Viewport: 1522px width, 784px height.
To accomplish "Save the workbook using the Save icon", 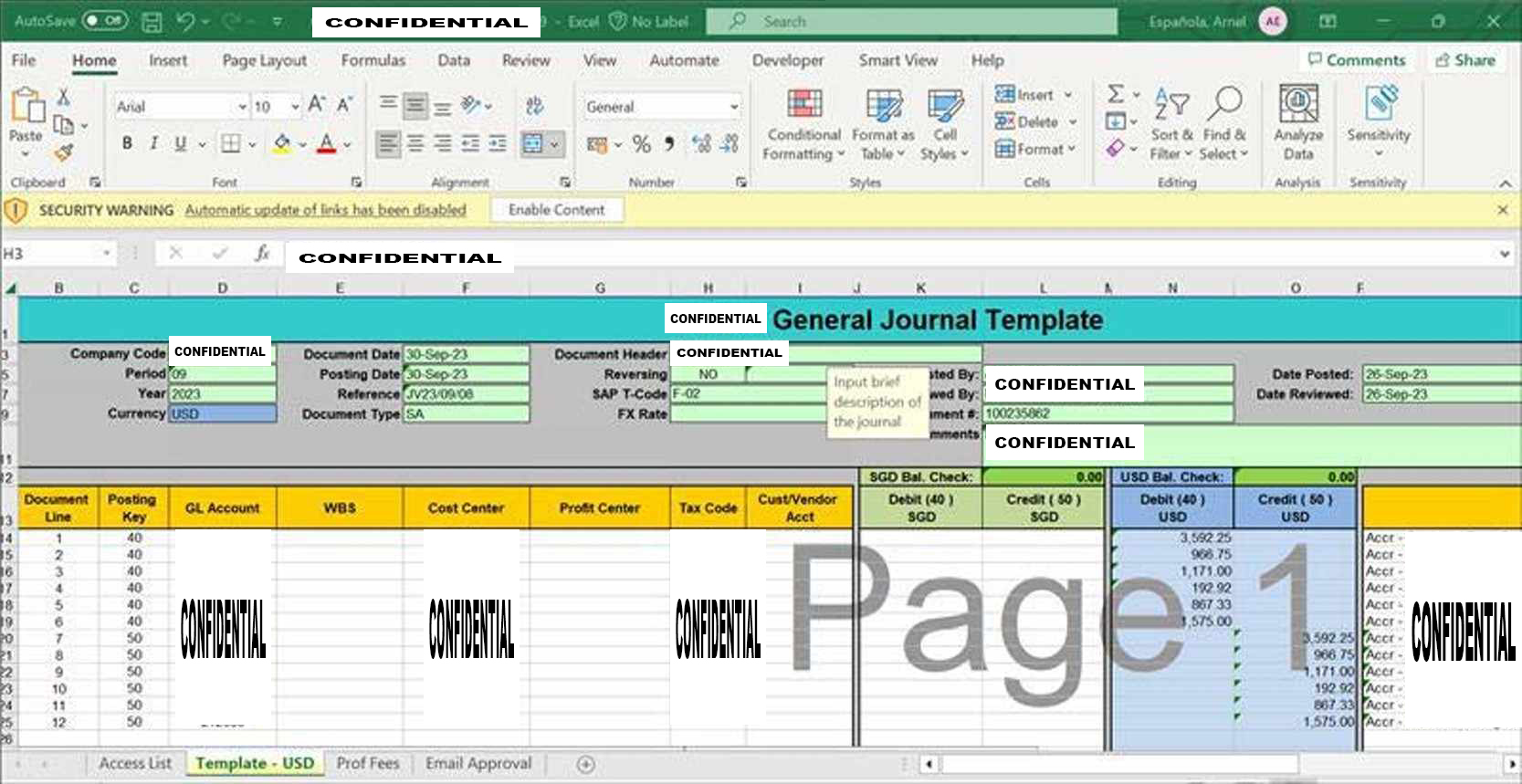I will (x=152, y=22).
